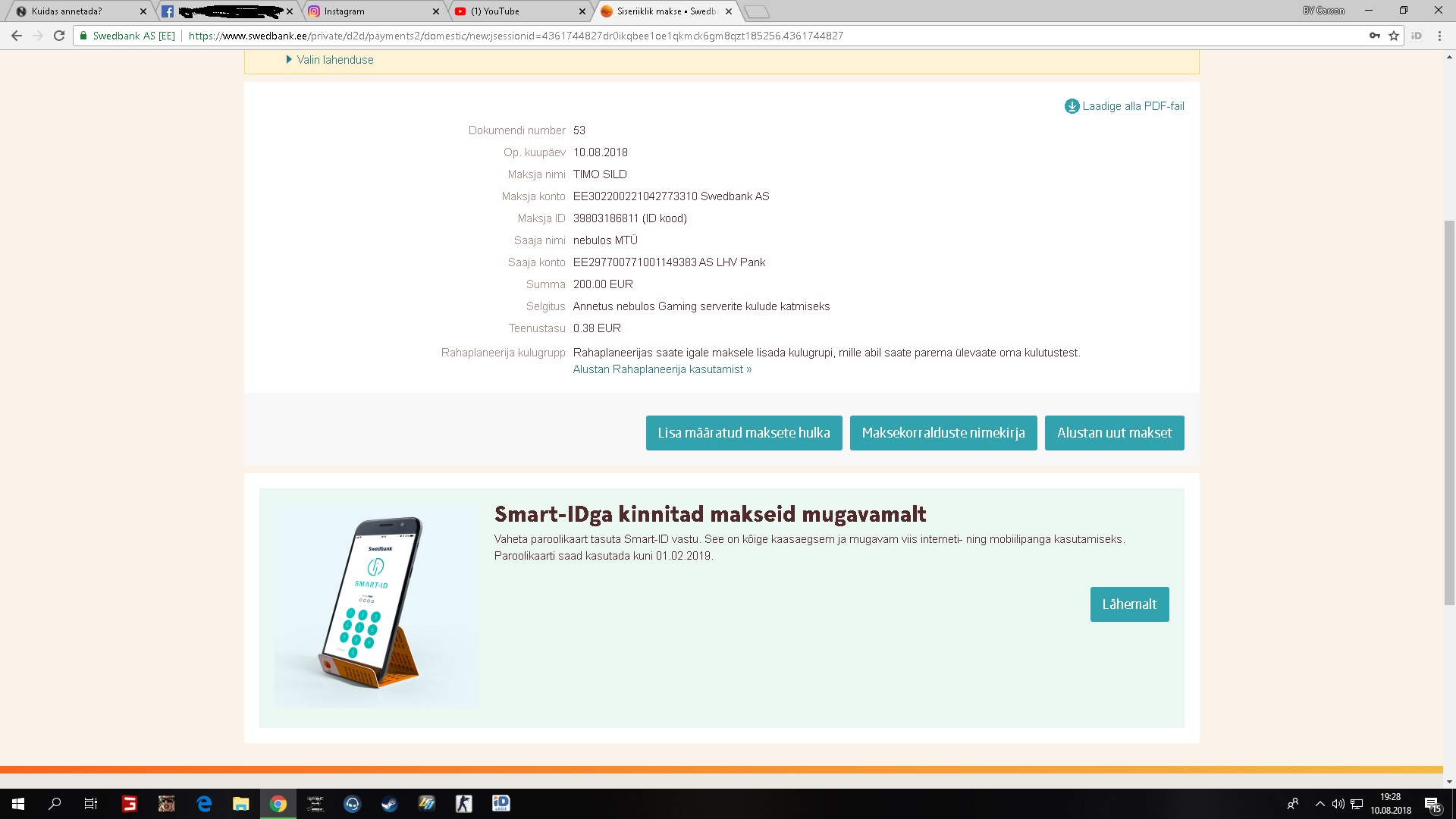1456x819 pixels.
Task: Click 'Laadige alla PDF-fail' link
Action: (x=1133, y=106)
